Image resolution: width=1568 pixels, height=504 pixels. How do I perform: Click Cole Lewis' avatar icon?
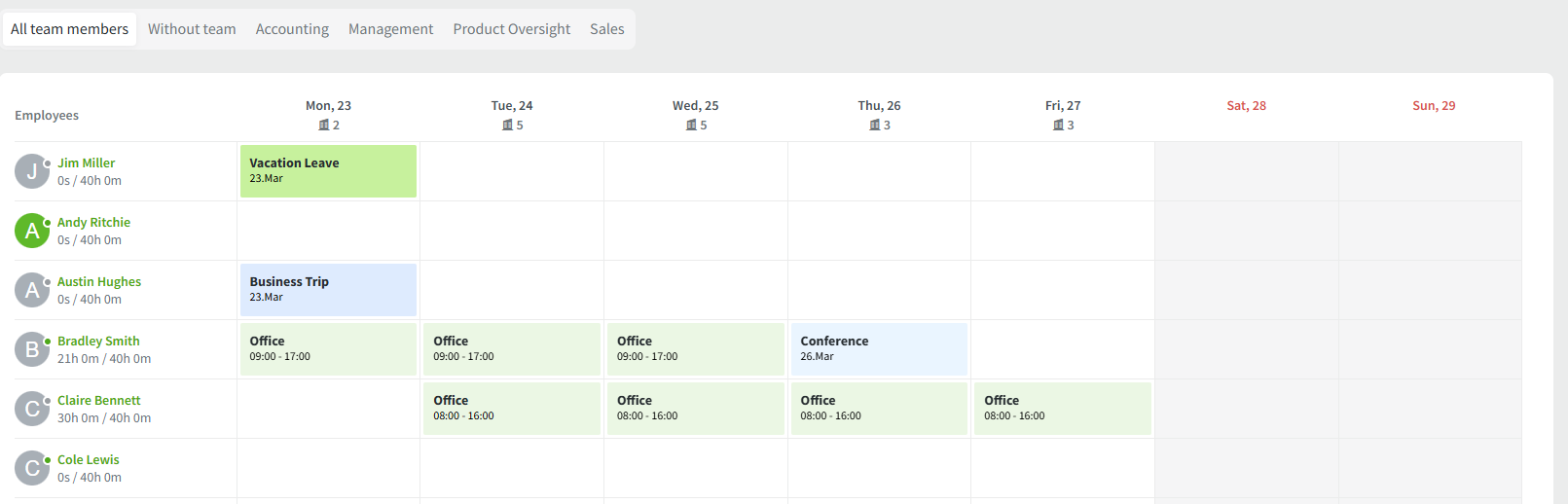32,468
